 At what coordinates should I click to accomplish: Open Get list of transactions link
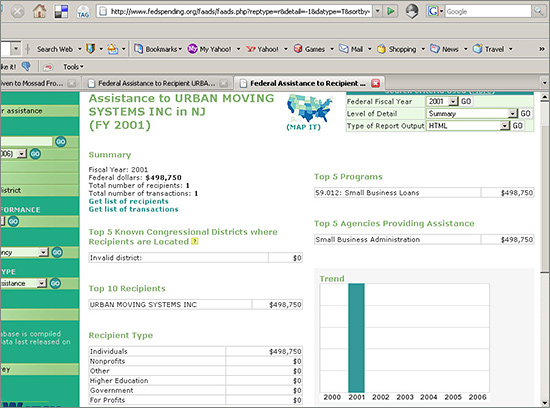(133, 209)
